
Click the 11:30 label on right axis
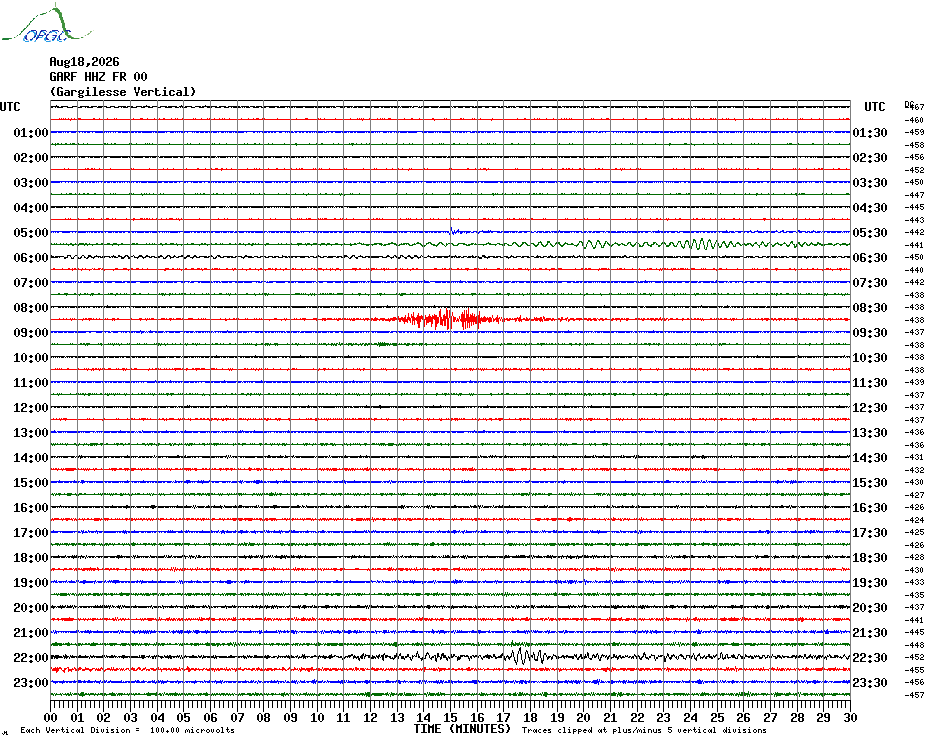point(870,383)
